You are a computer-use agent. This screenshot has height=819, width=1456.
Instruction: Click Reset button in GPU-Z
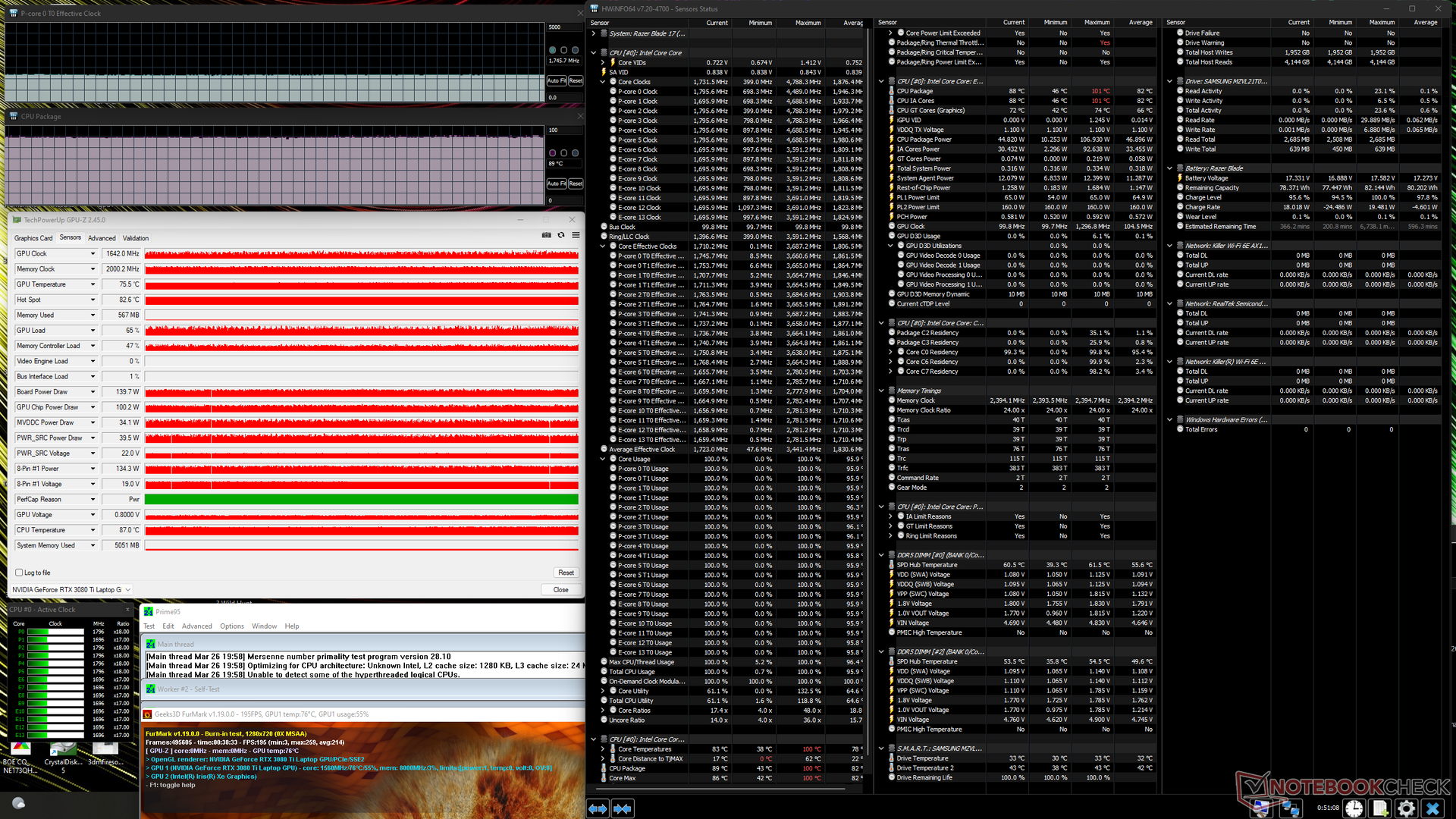(566, 573)
